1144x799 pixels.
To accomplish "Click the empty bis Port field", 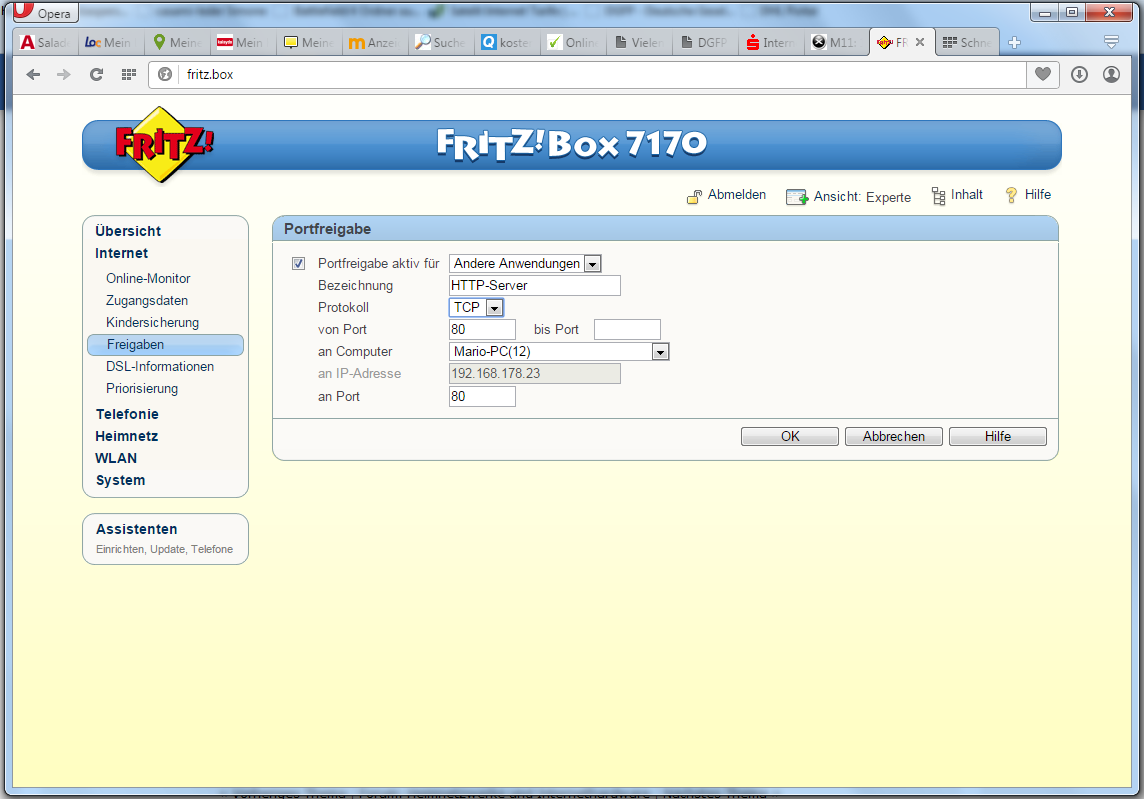I will coord(627,330).
